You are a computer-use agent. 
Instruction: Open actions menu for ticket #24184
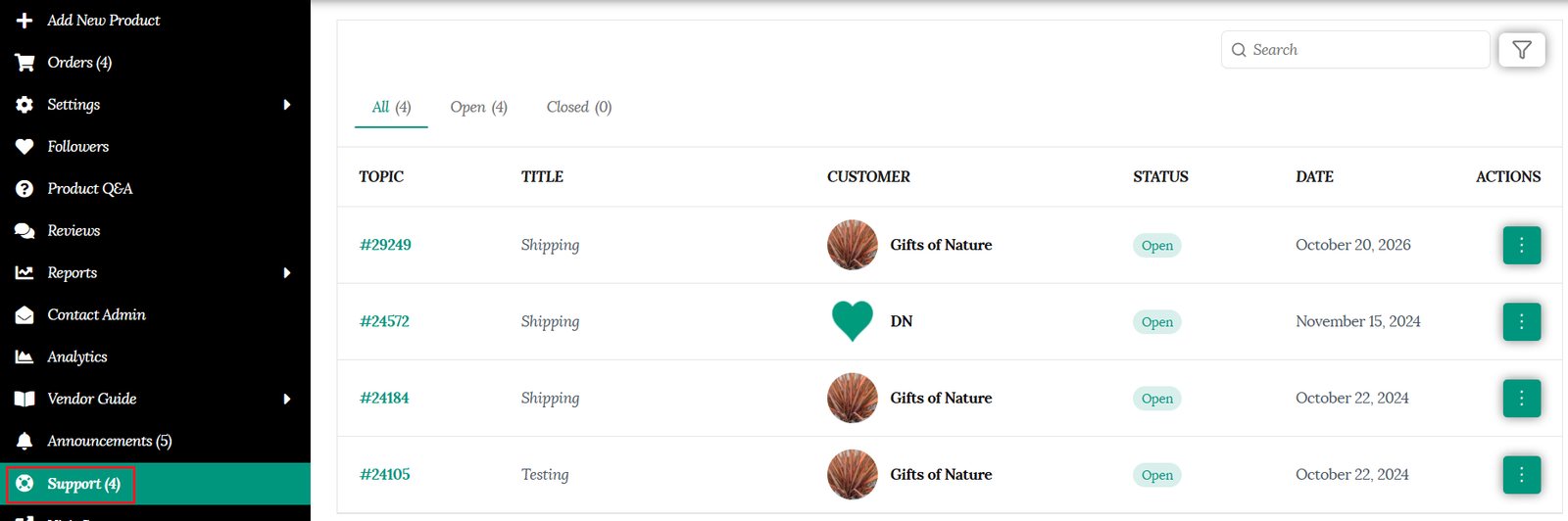(x=1522, y=398)
